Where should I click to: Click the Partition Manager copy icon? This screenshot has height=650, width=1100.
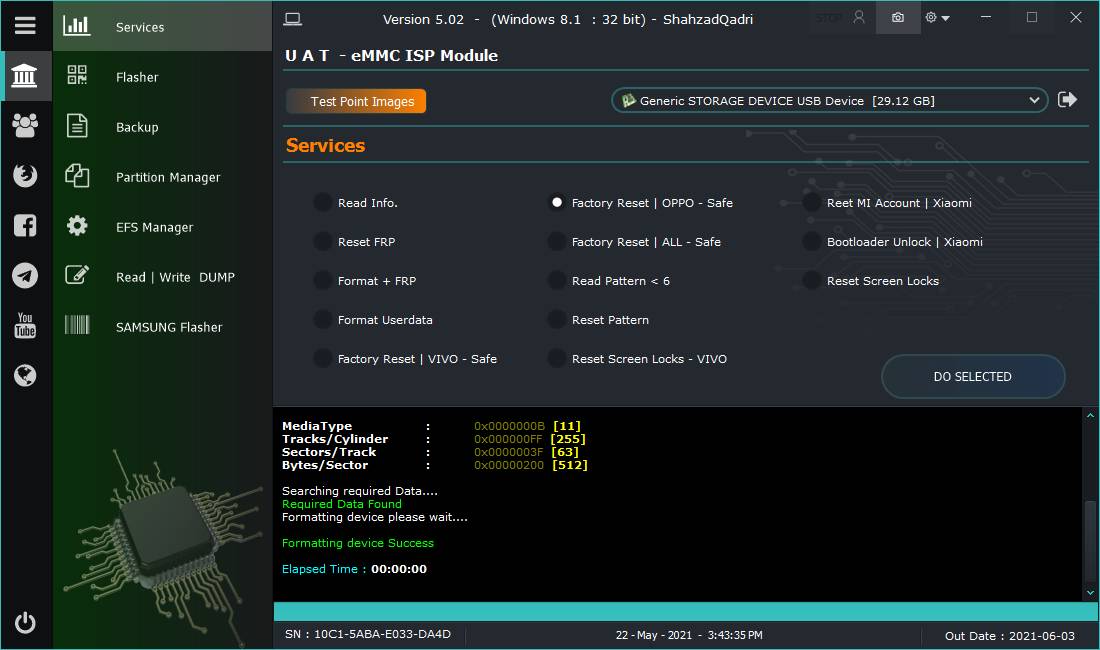coord(77,175)
